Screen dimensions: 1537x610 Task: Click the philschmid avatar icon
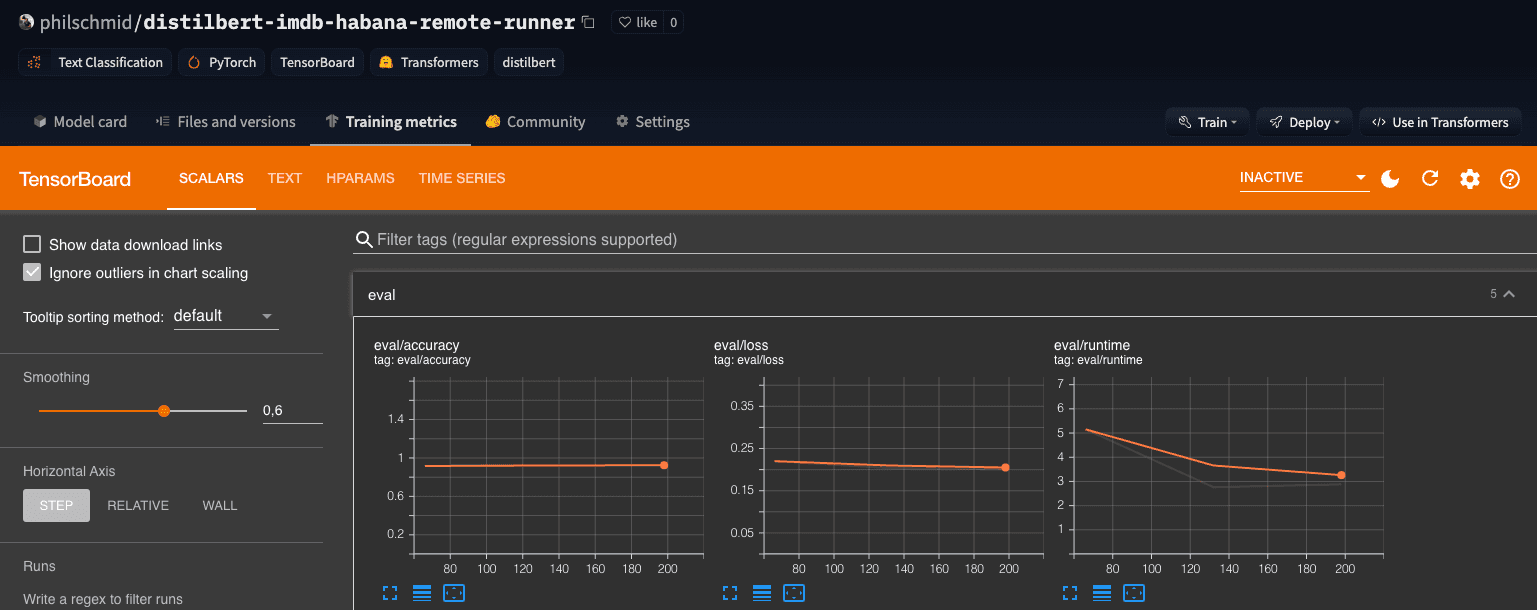pos(26,22)
